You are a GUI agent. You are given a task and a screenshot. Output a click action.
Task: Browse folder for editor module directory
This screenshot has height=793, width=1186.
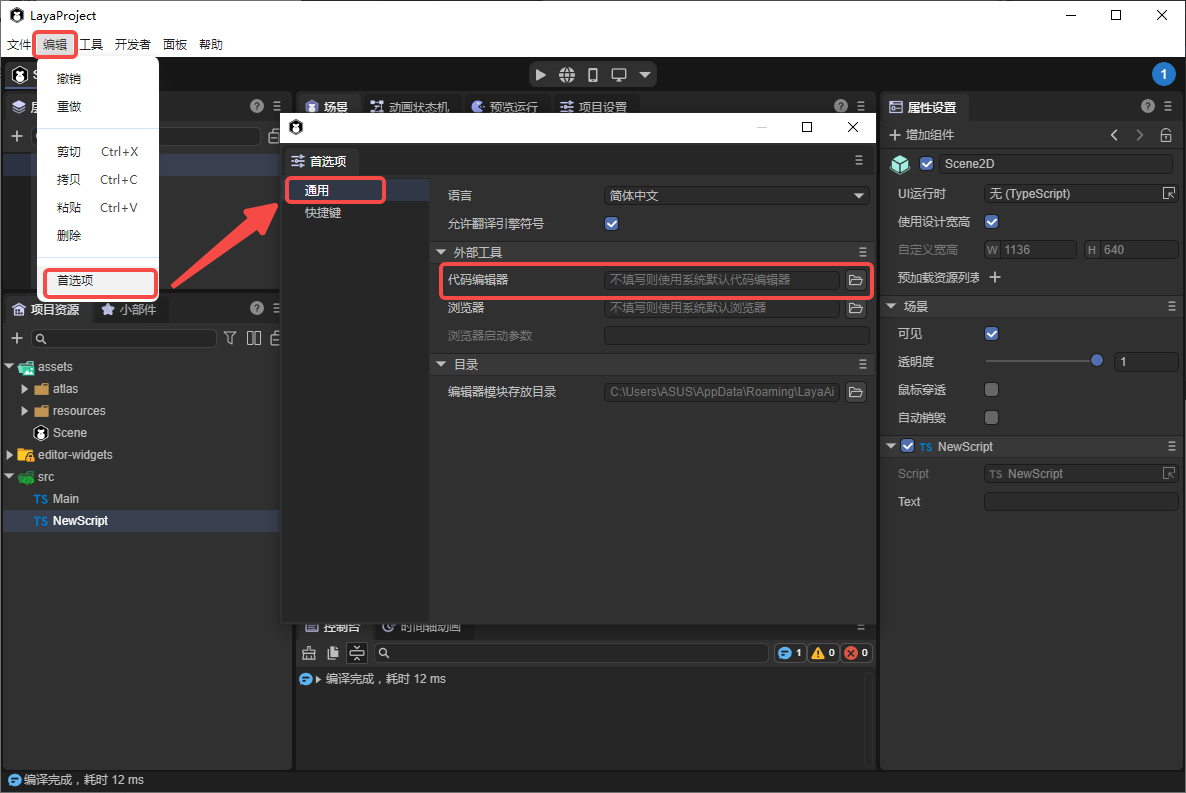pos(856,392)
